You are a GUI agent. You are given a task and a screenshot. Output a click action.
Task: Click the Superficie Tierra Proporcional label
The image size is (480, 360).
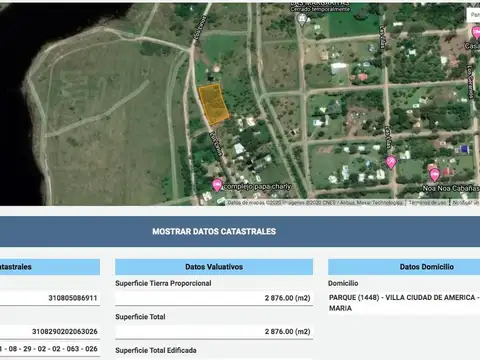point(163,283)
